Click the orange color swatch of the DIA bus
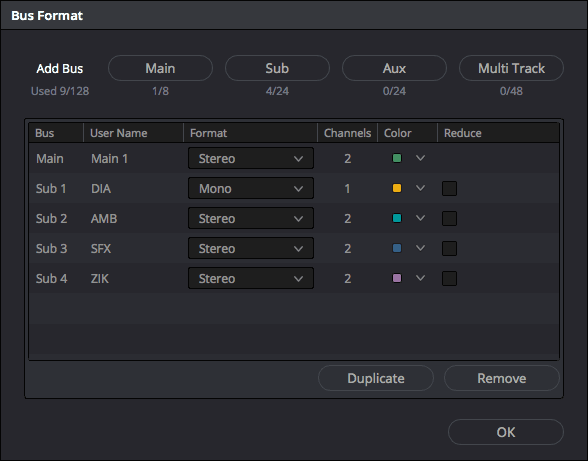 (397, 188)
